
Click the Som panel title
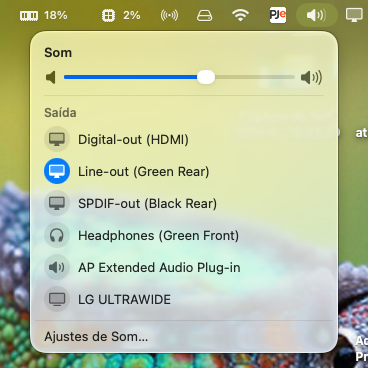58,53
